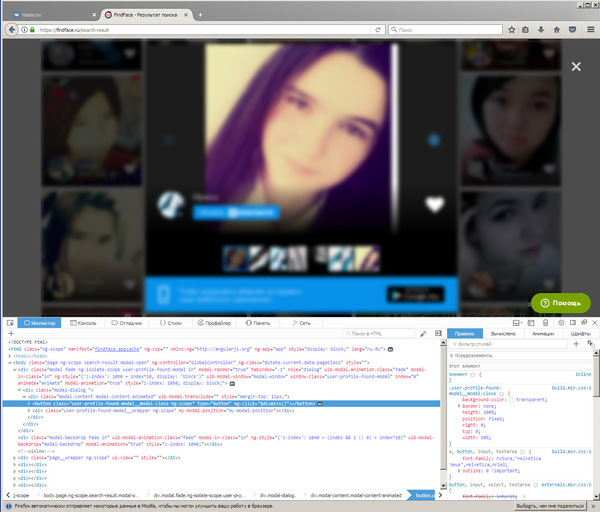Open the transparent background-color swatch

coord(512,399)
